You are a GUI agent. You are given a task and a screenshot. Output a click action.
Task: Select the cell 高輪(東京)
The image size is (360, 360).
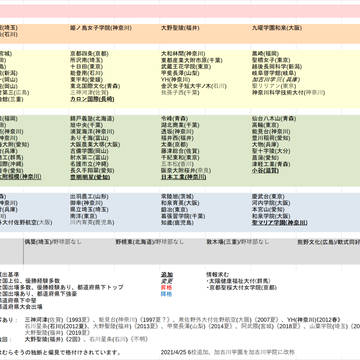click(266, 125)
